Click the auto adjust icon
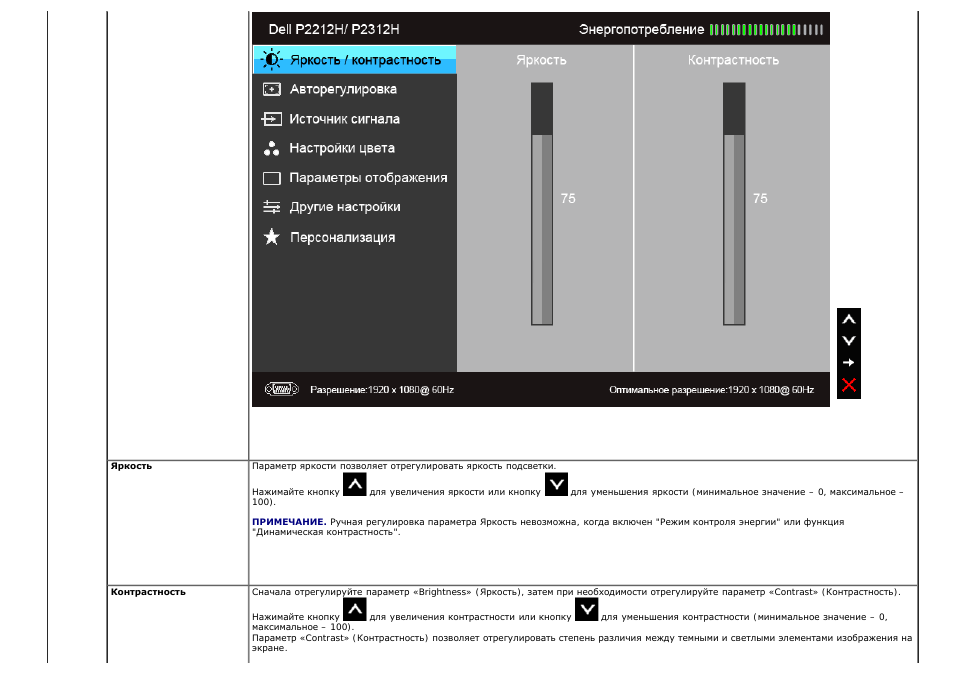 tap(271, 89)
